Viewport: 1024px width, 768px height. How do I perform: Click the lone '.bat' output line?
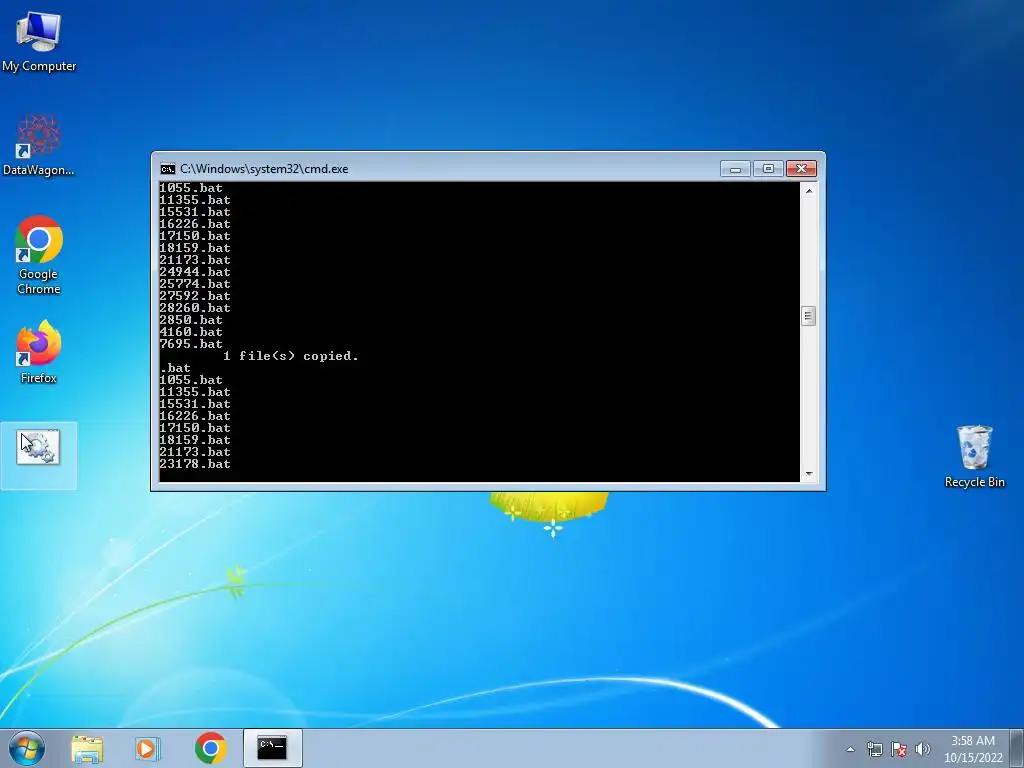pos(175,368)
